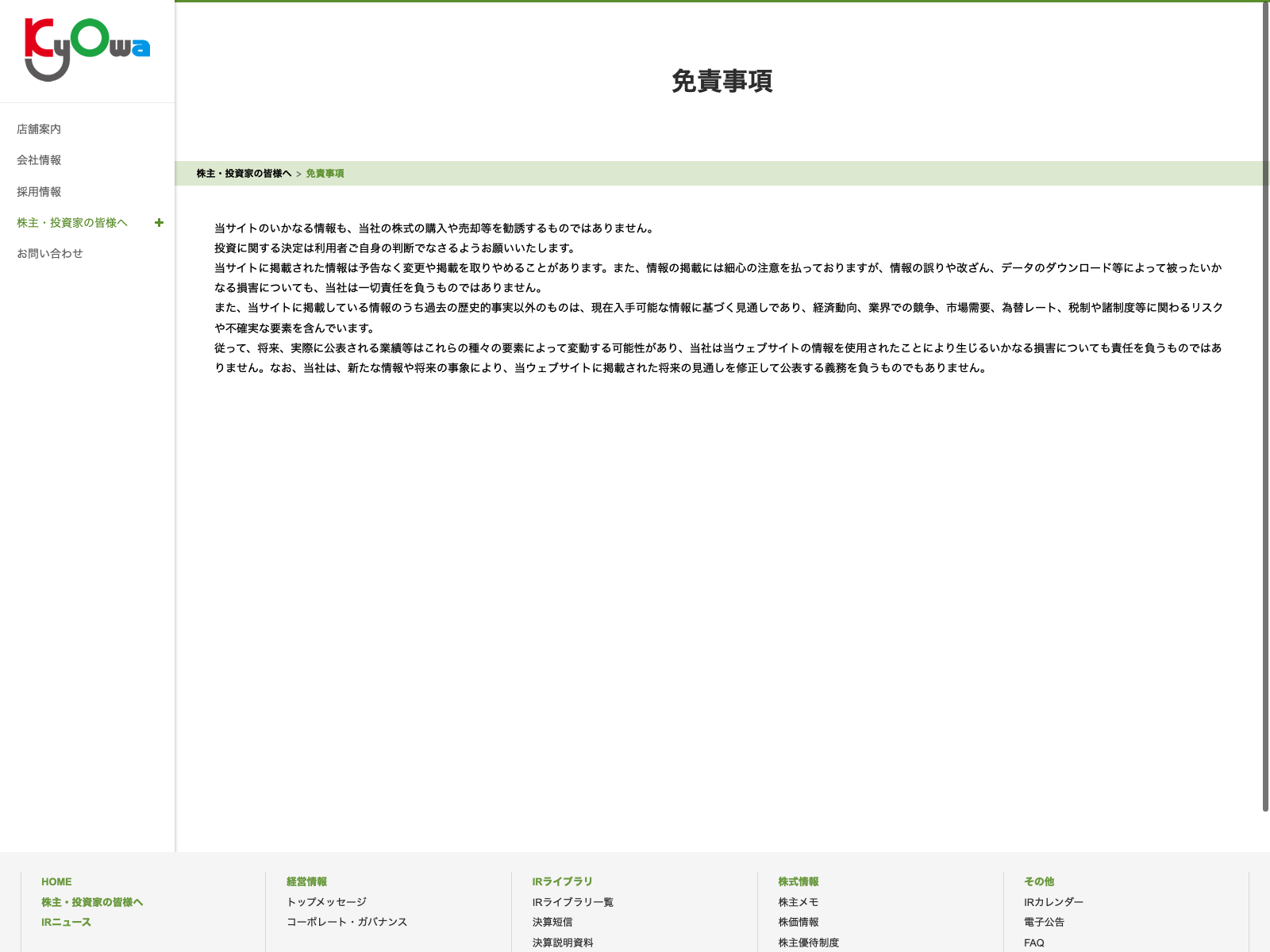
Task: Click the Kyowa logo
Action: click(x=87, y=49)
